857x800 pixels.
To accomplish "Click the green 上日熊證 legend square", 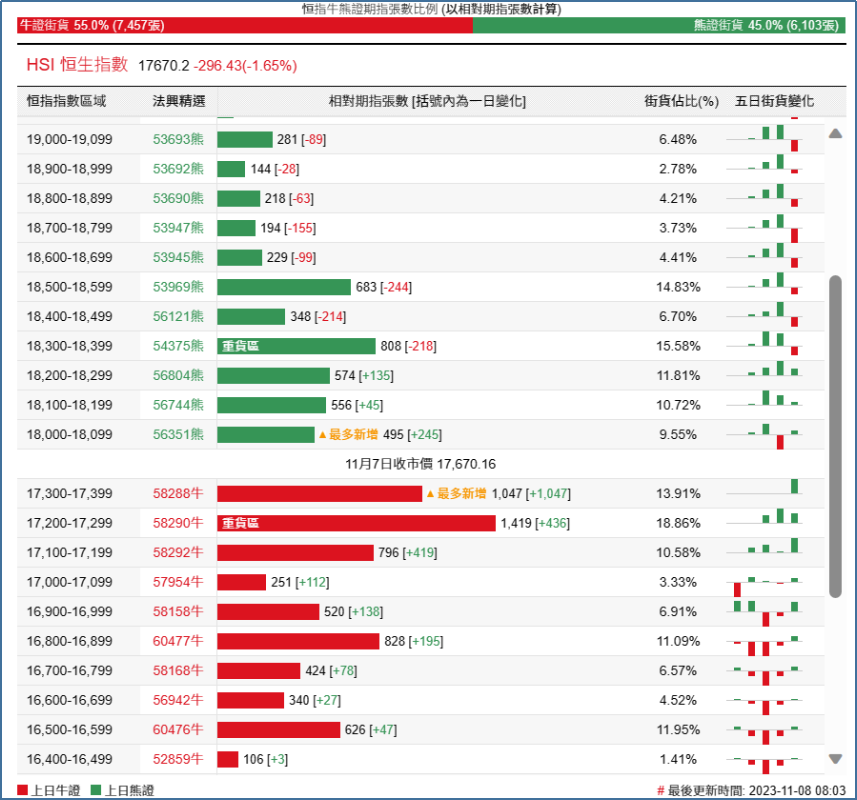I will click(96, 790).
